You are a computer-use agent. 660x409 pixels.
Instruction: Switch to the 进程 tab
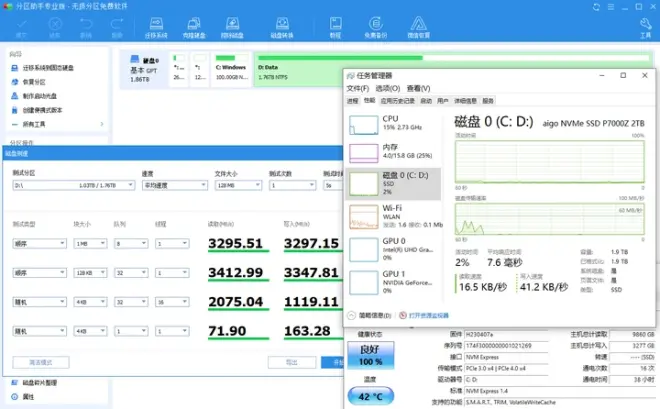pyautogui.click(x=352, y=101)
